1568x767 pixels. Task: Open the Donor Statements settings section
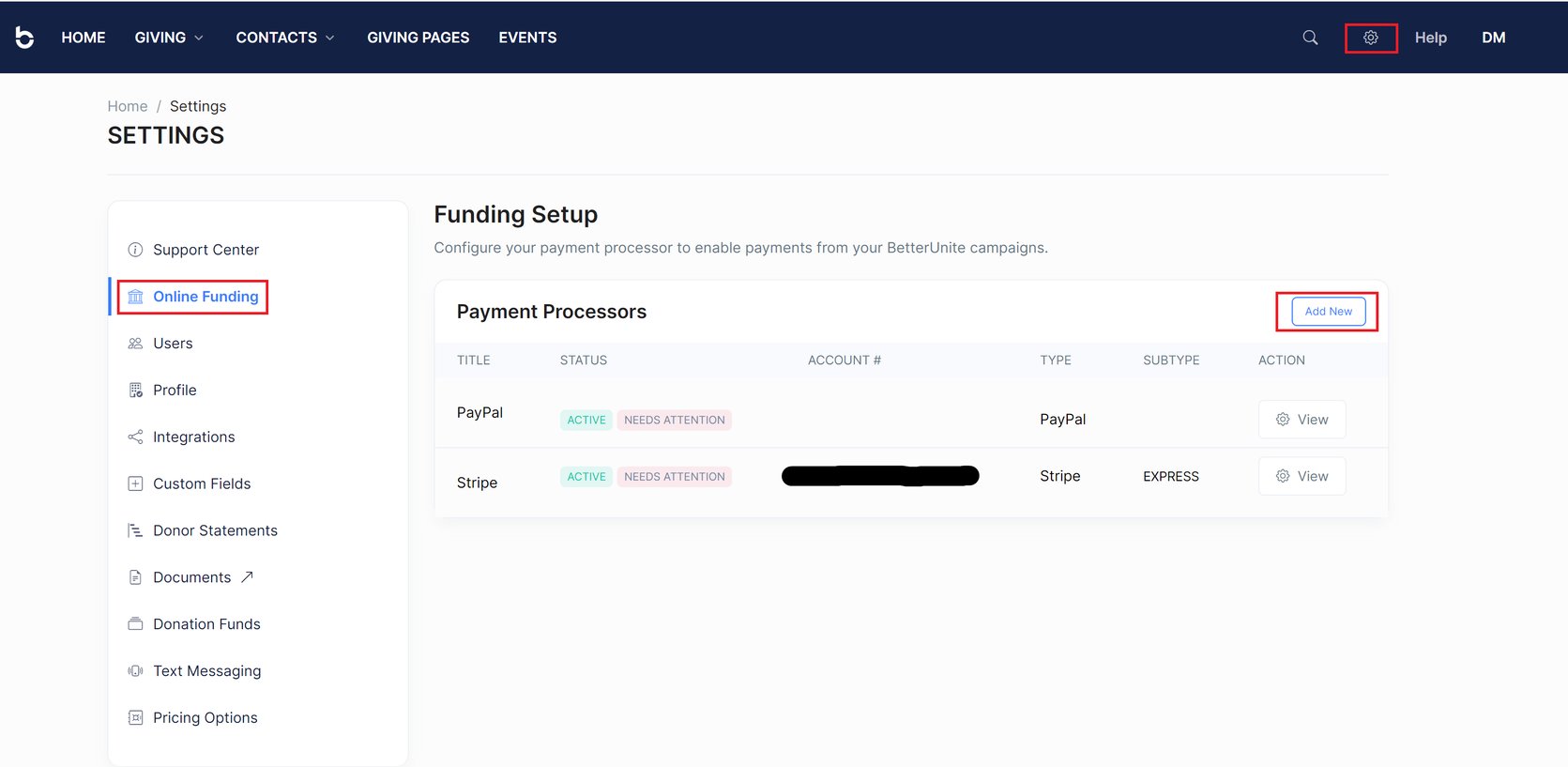tap(215, 531)
